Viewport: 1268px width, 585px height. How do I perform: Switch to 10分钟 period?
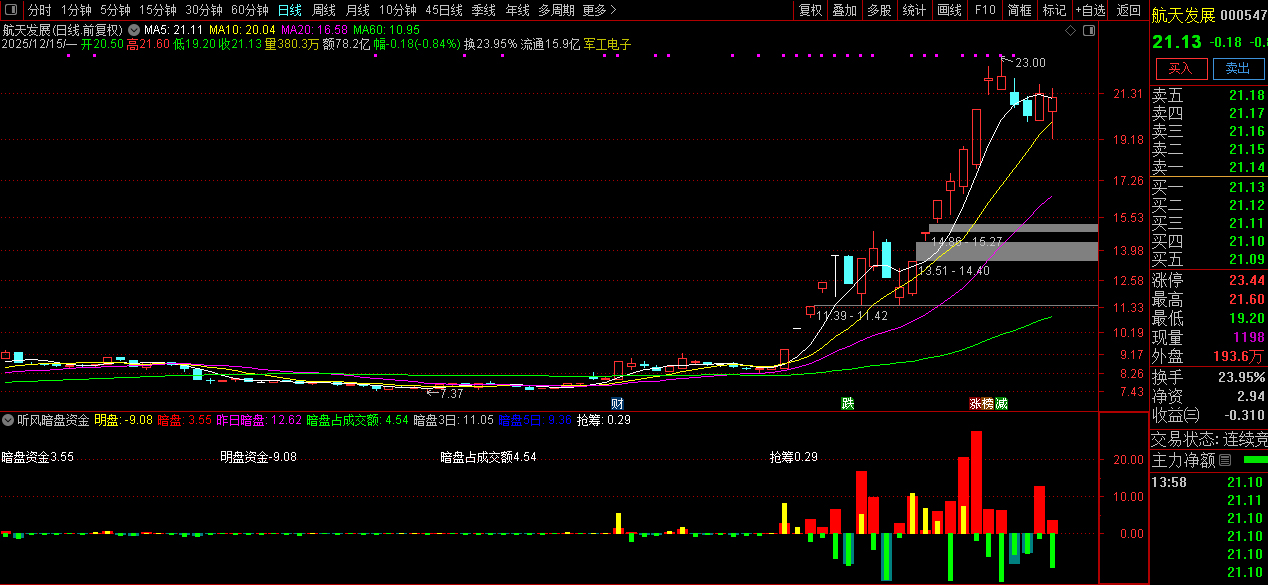[398, 10]
